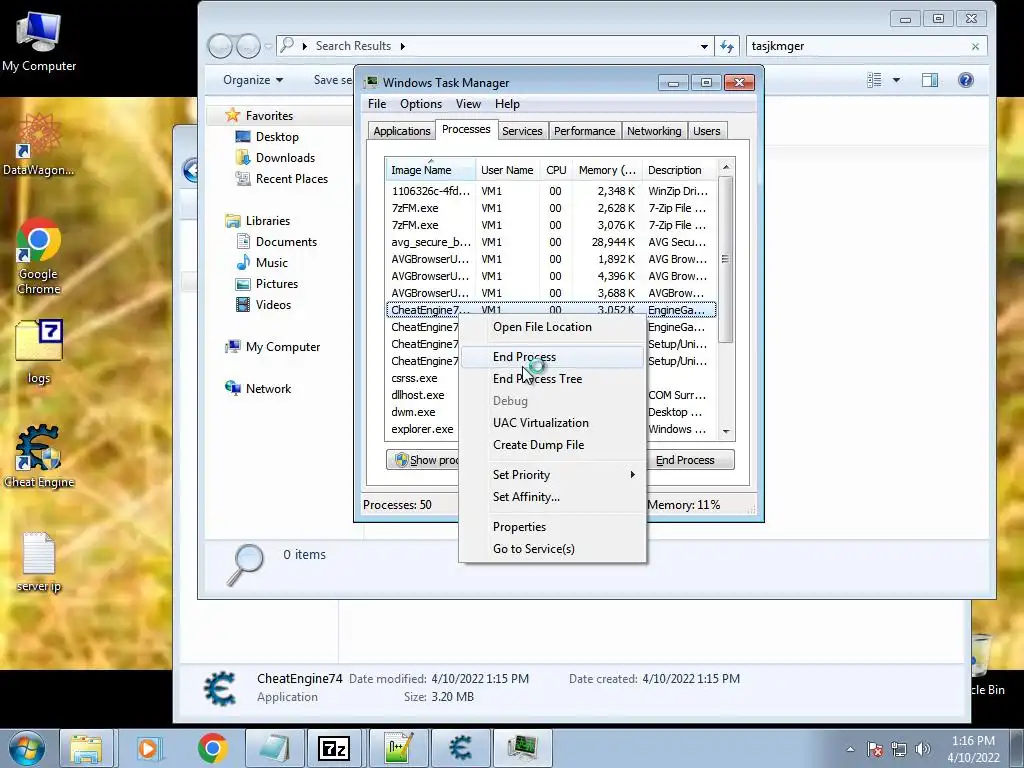Open DataWagon desktop shortcut

click(x=39, y=145)
